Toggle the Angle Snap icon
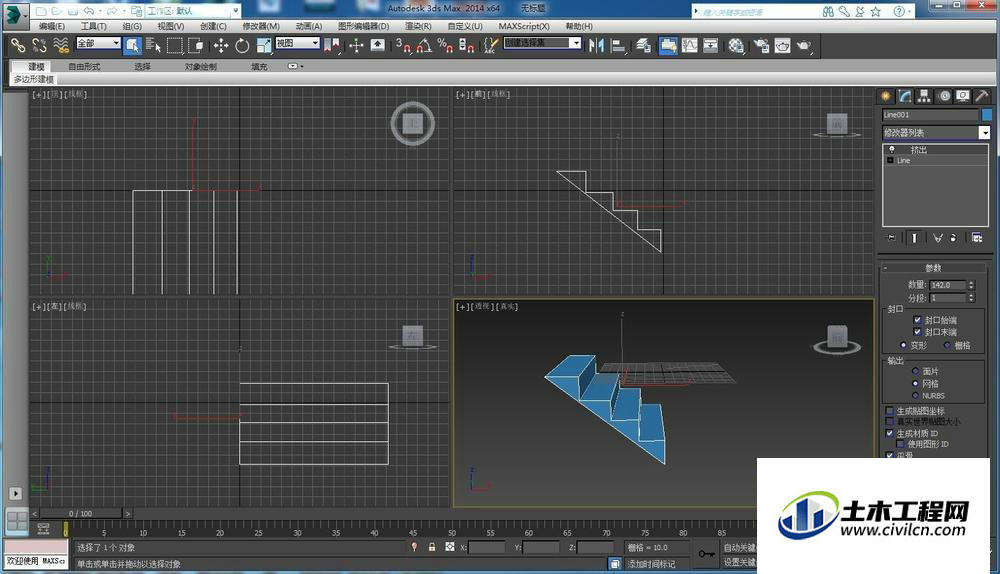The image size is (1000, 574). [424, 45]
